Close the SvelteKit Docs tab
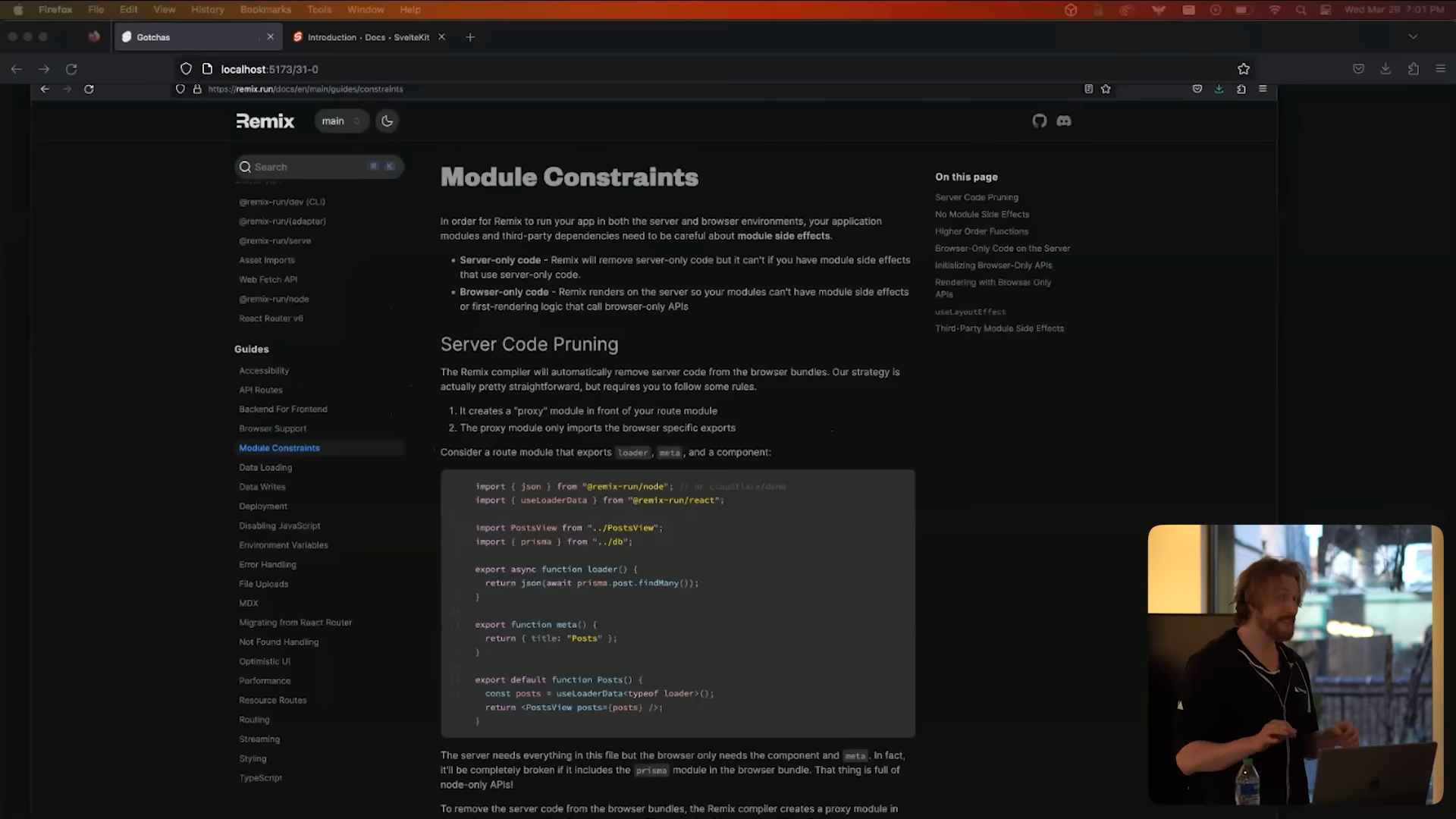The height and width of the screenshot is (819, 1456). (x=441, y=37)
